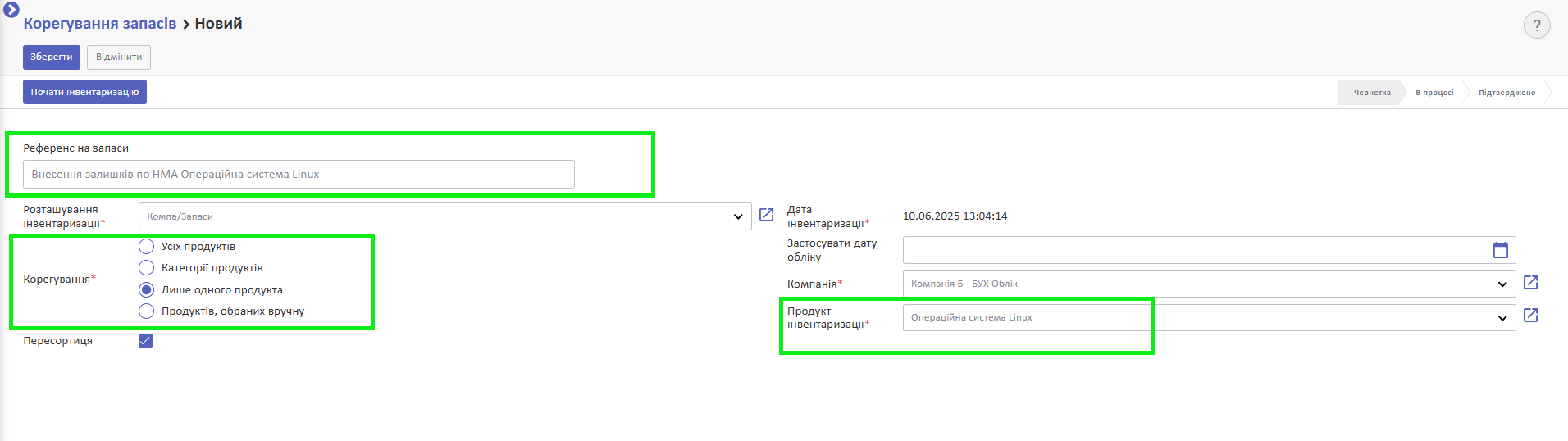Go back via Корегування запасів breadcrumb
The height and width of the screenshot is (441, 1568).
point(100,24)
